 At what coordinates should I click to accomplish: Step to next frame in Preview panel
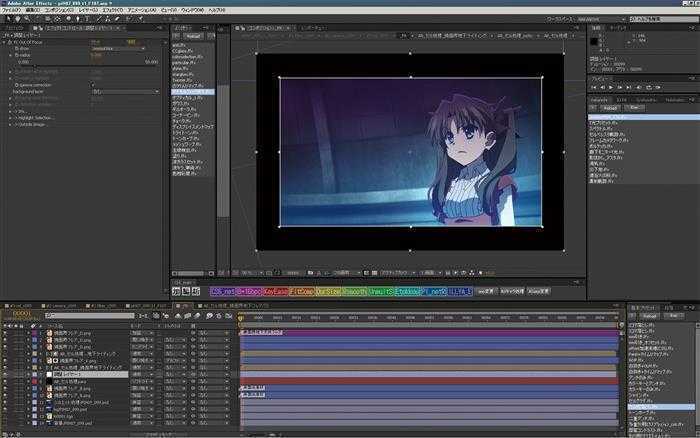[620, 88]
